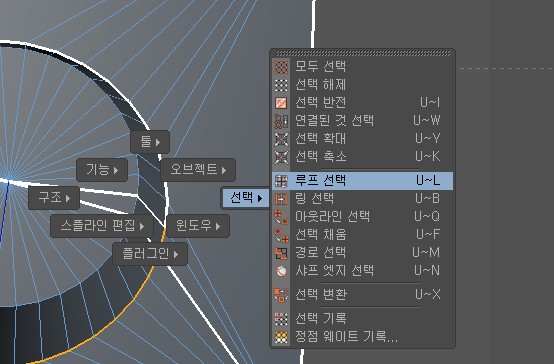The image size is (554, 364).
Task: Select 연결된 것 선택 menu entry
Action: (363, 121)
